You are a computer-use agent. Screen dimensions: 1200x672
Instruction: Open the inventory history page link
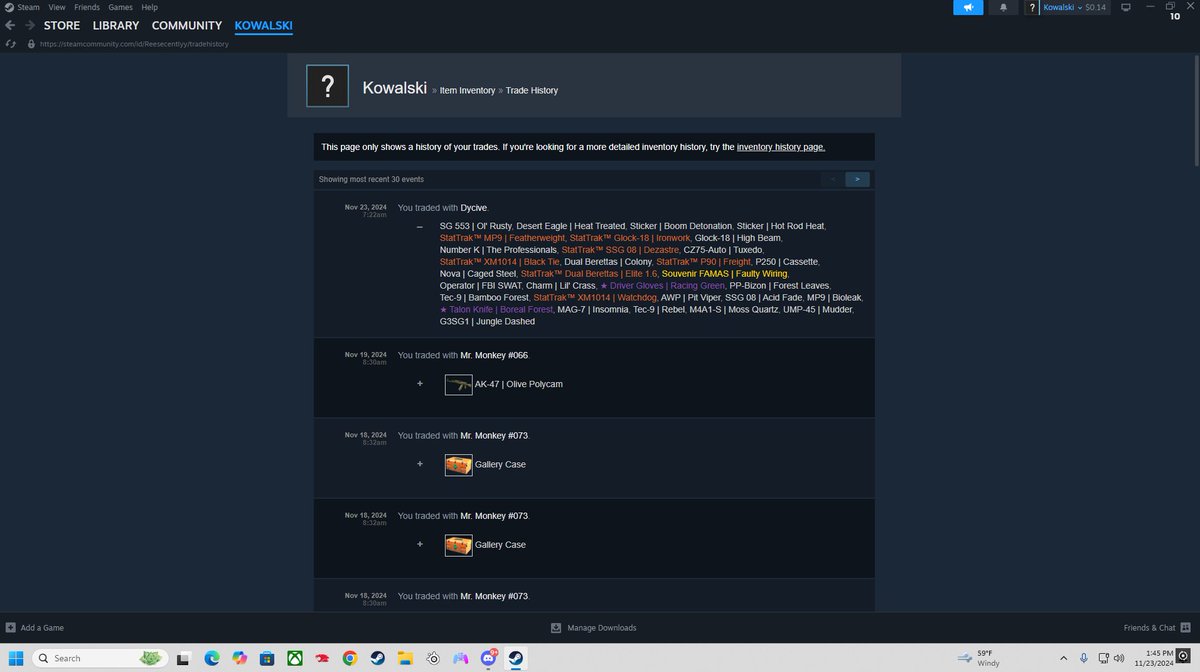(781, 147)
